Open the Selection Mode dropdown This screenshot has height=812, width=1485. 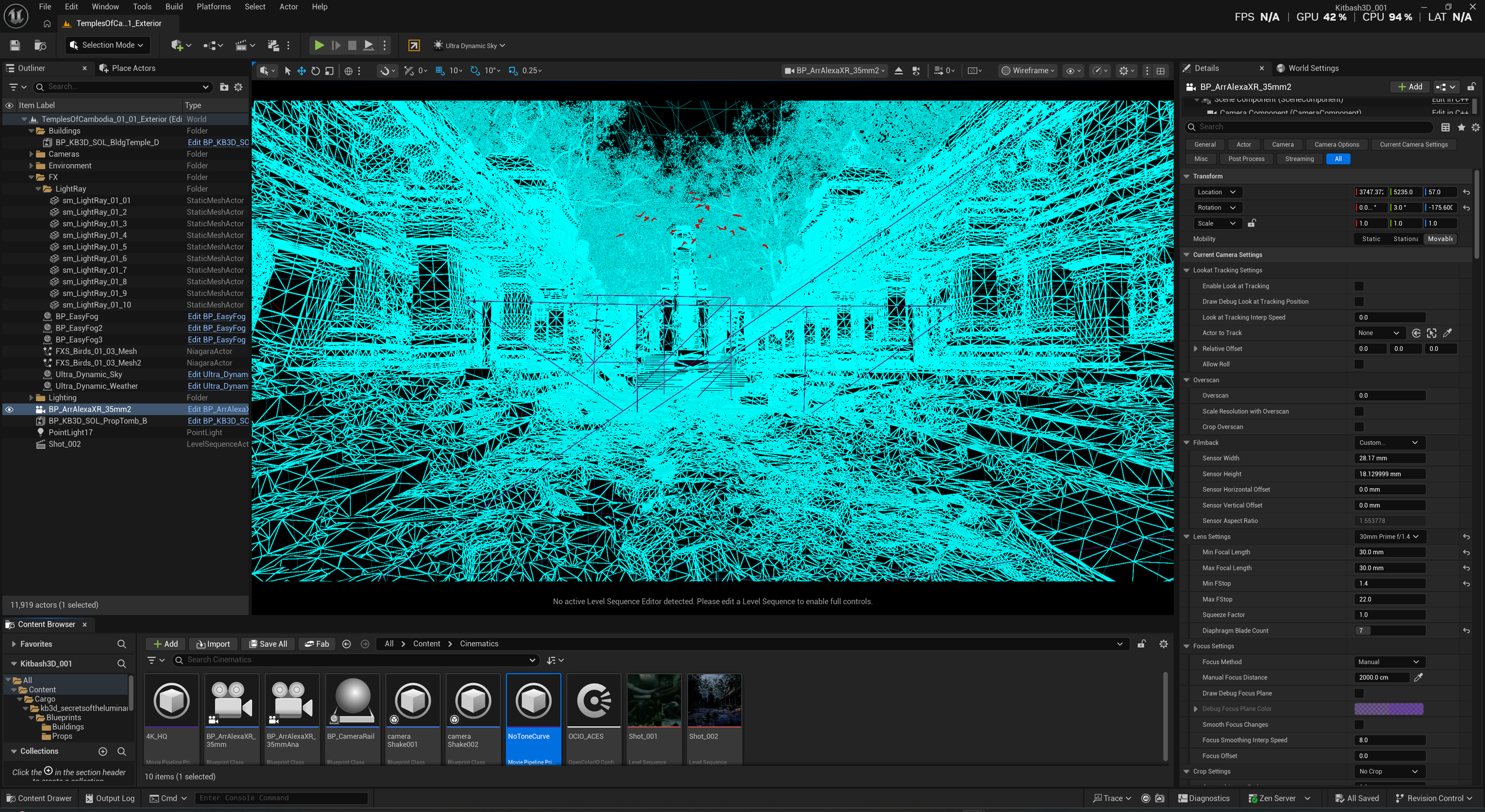(x=107, y=45)
